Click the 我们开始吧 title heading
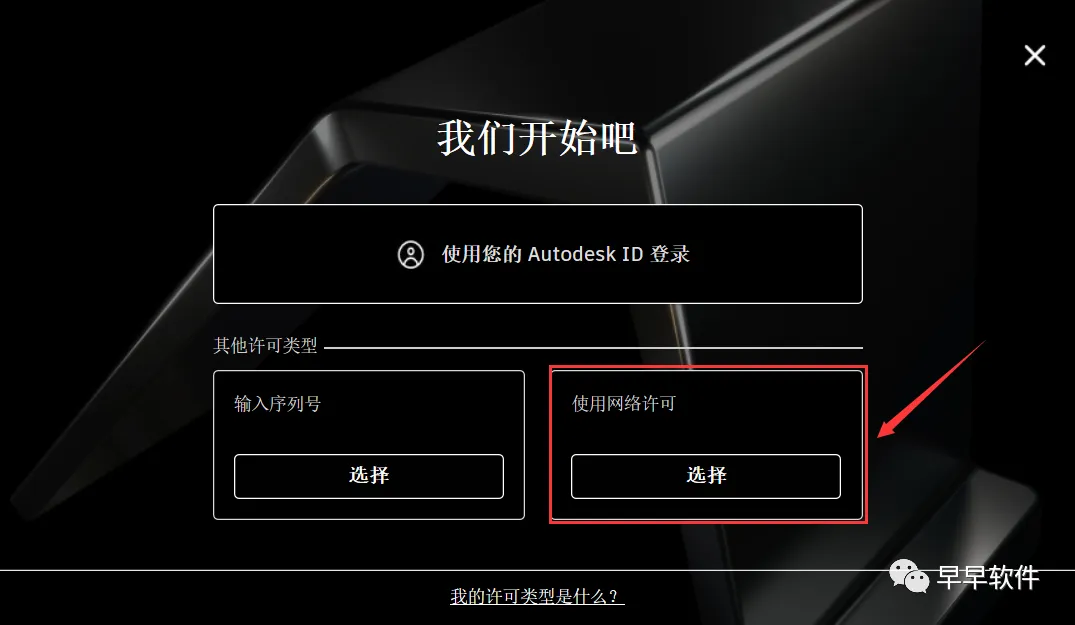This screenshot has height=625, width=1075. [538, 138]
